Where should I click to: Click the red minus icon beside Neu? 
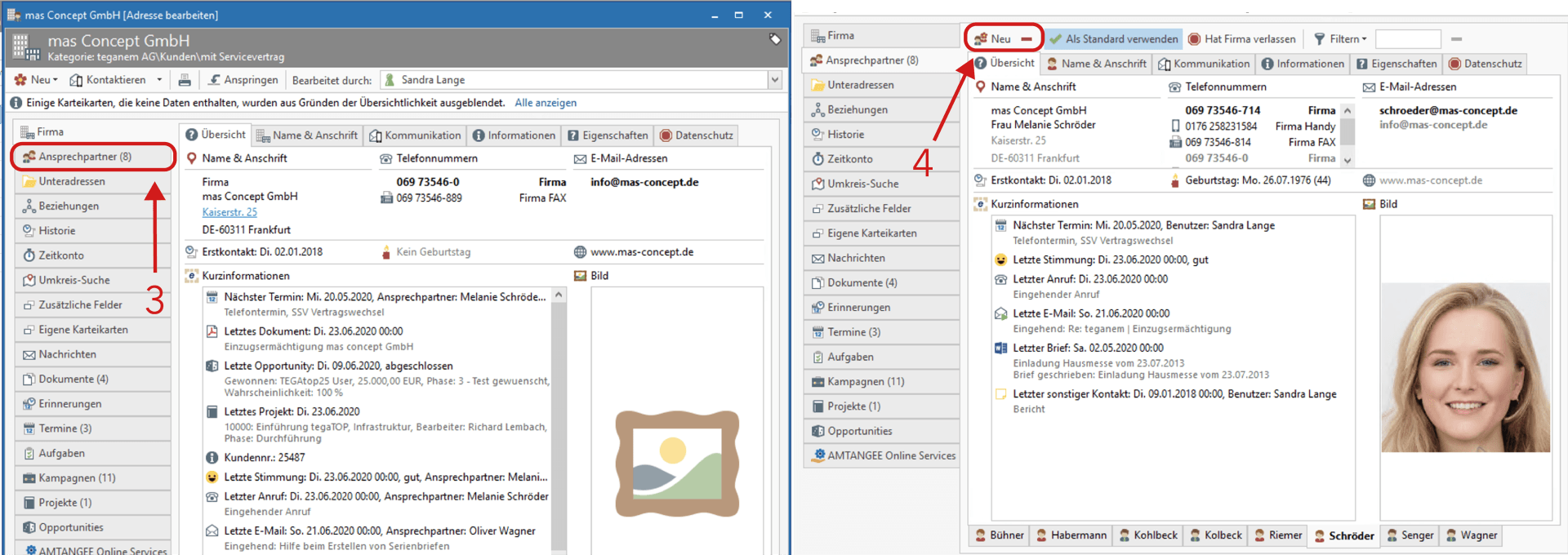pos(1027,39)
